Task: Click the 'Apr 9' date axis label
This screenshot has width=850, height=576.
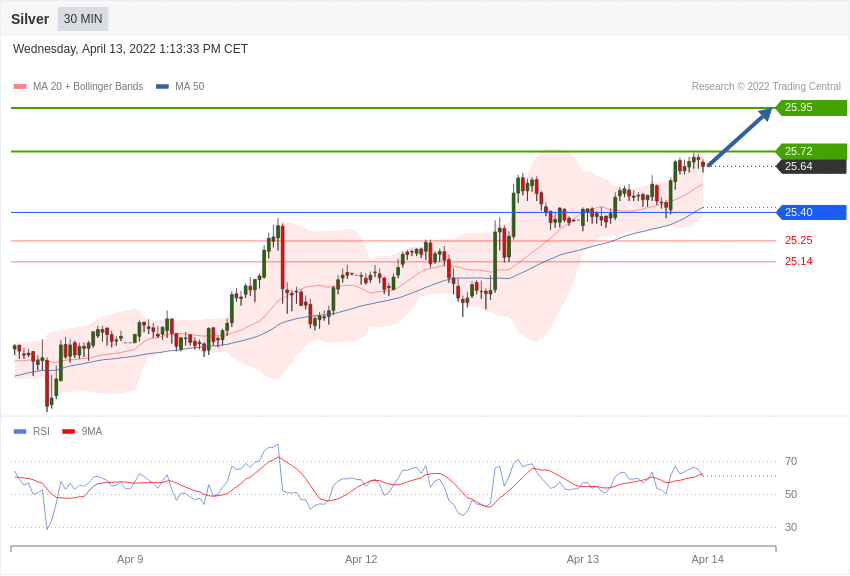Action: [x=130, y=559]
